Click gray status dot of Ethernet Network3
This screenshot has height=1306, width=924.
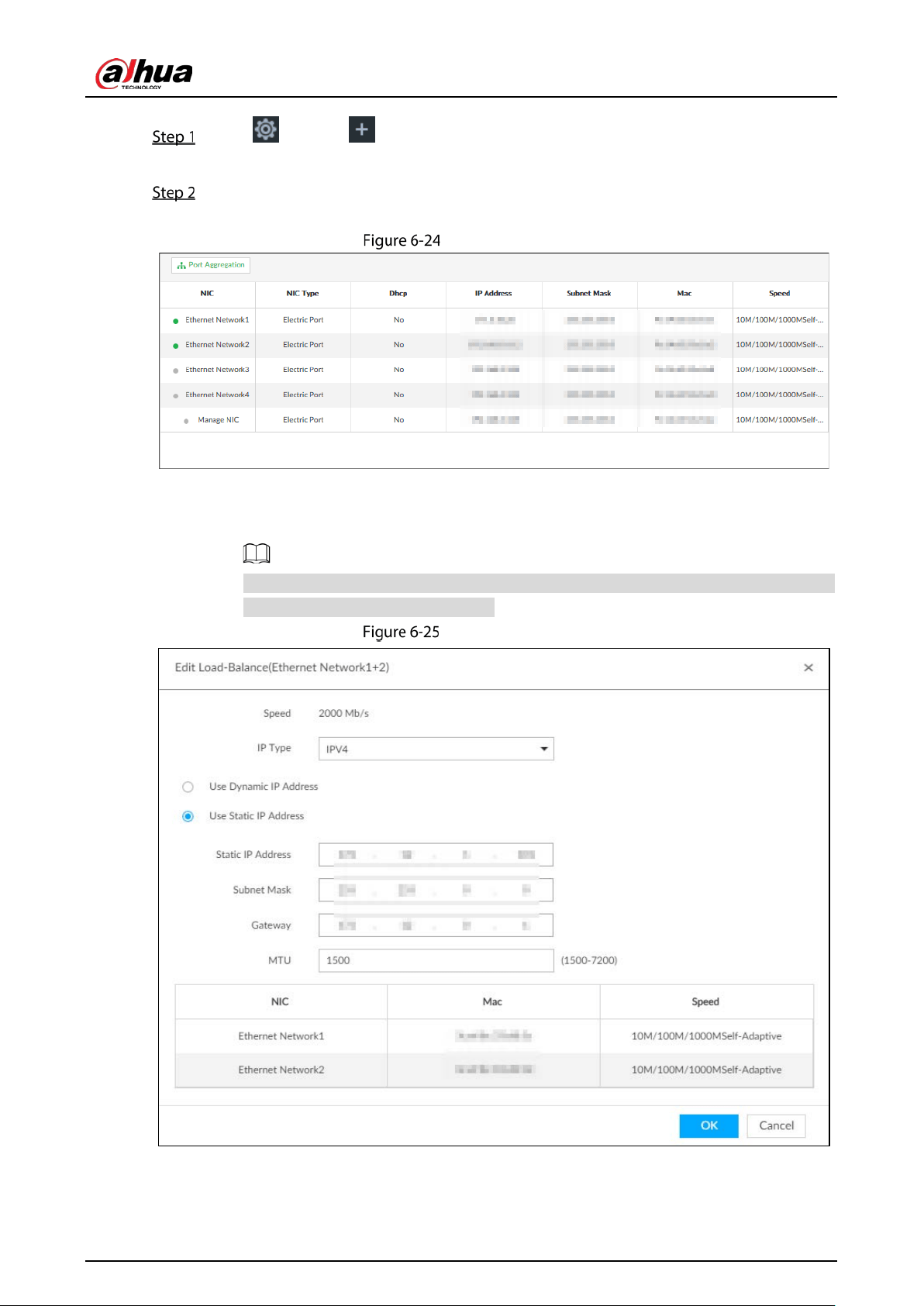(176, 370)
